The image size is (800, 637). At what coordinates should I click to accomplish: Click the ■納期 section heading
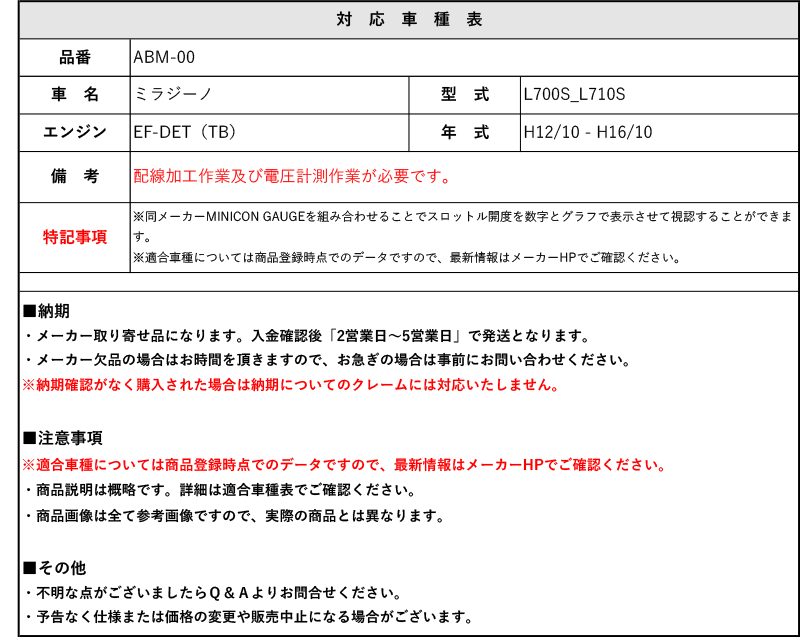point(46,310)
